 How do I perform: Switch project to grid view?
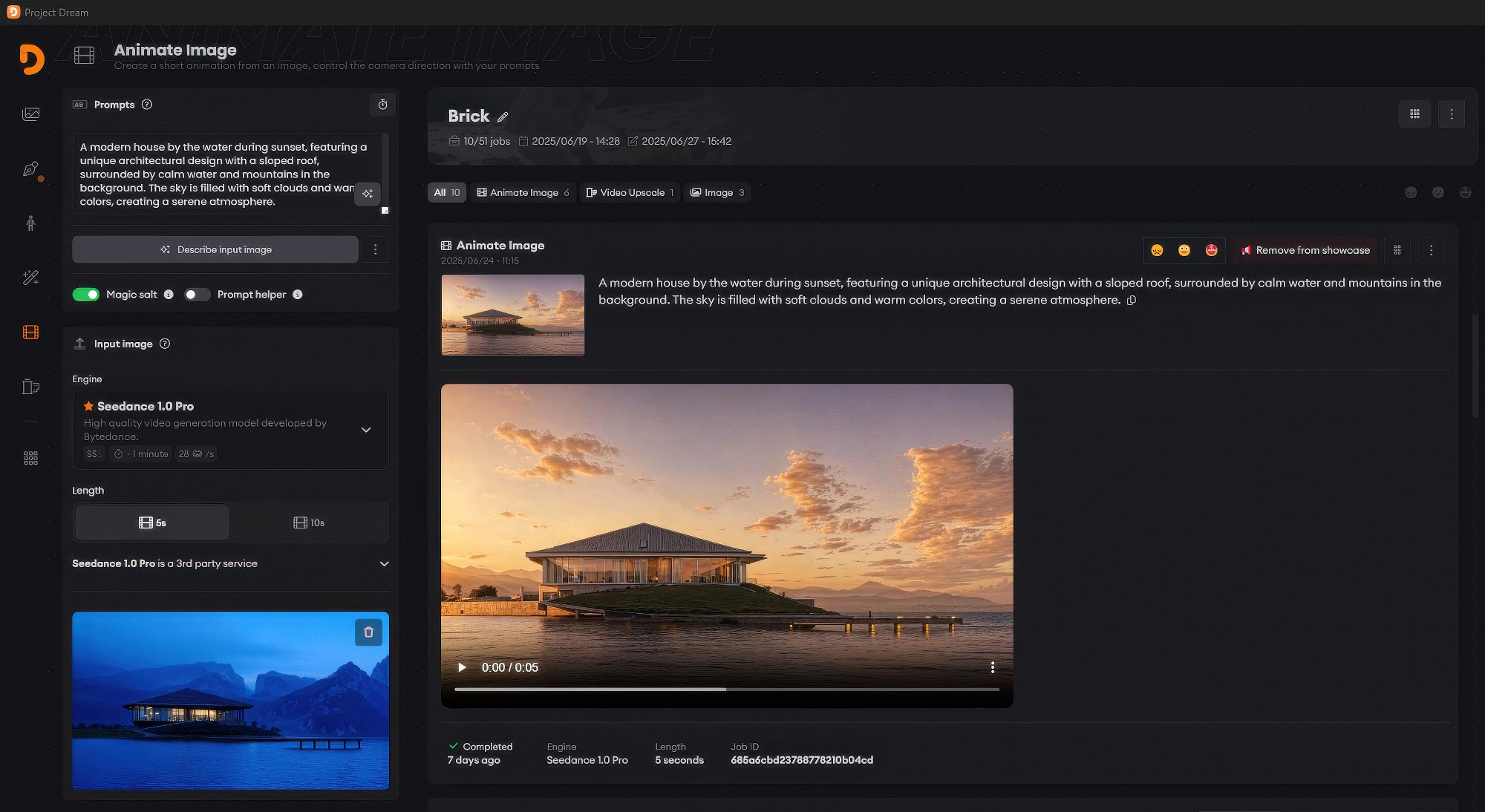click(x=1414, y=114)
